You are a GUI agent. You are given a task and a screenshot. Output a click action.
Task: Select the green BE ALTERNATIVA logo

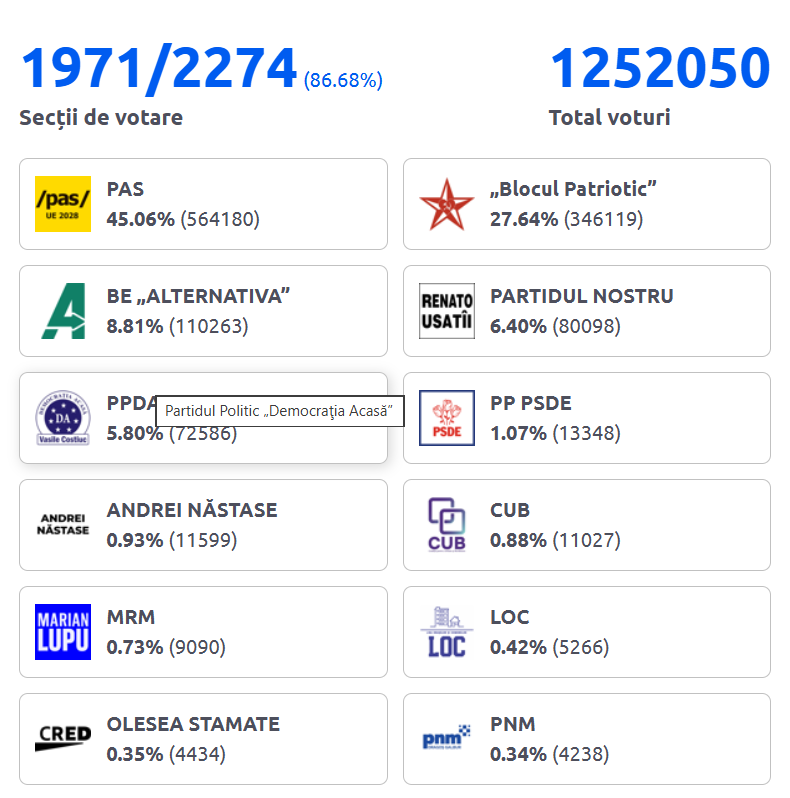[x=63, y=311]
